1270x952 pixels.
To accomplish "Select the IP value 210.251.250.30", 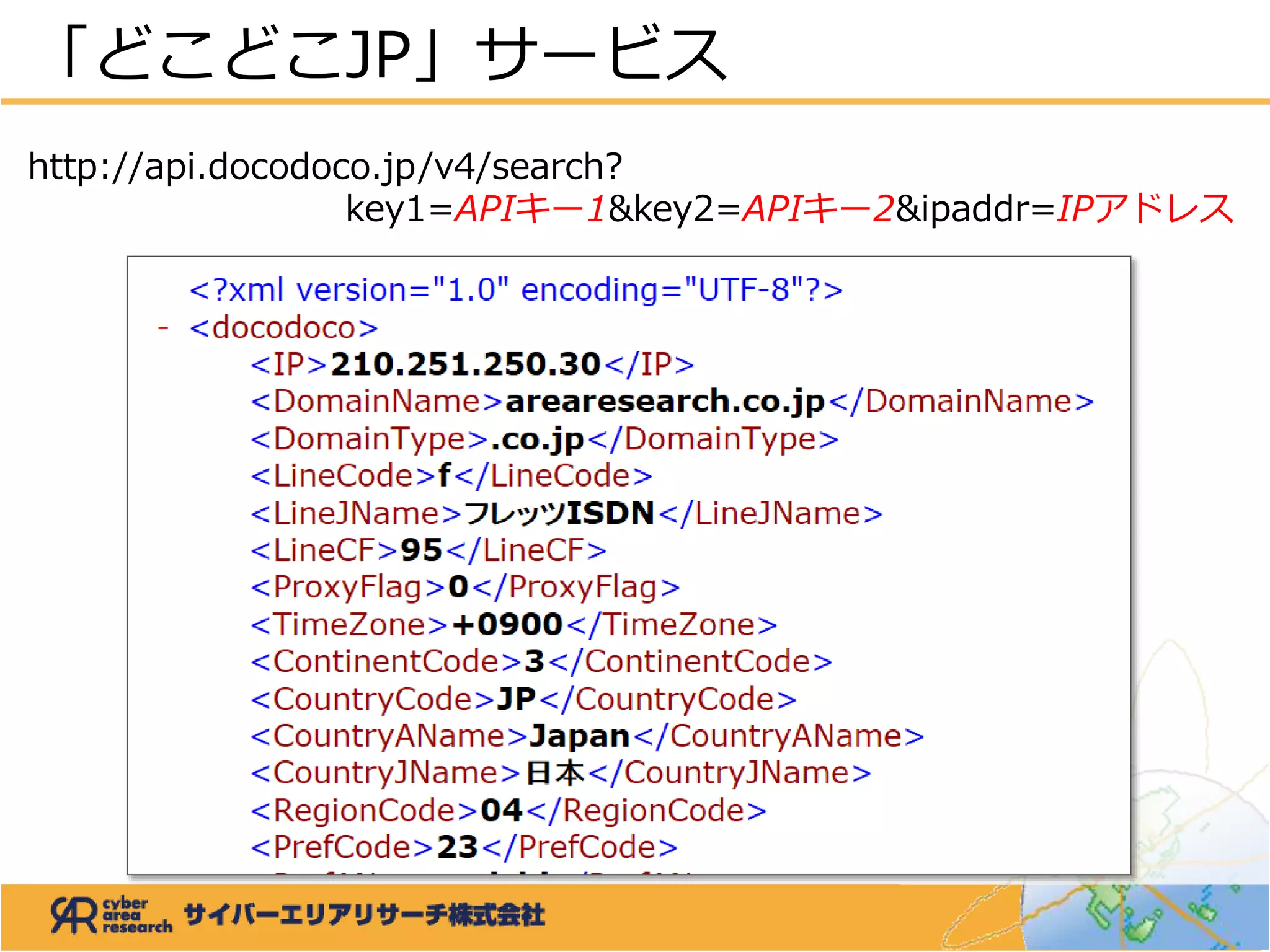I will point(466,364).
